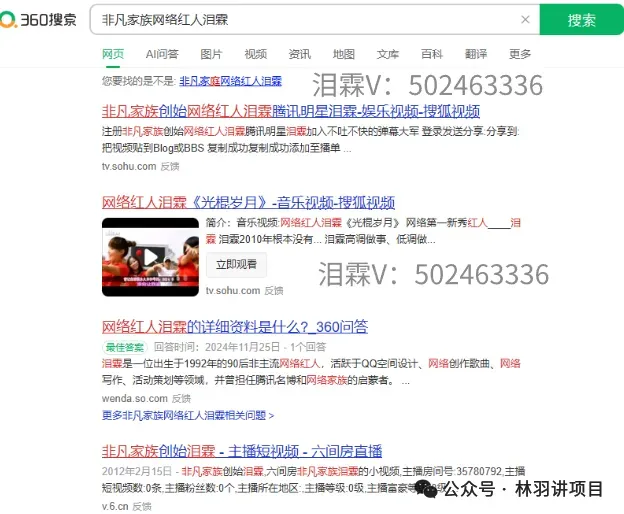Play the 光棍岁月 video thumbnail
Viewport: 624px width, 514px height.
(x=150, y=257)
